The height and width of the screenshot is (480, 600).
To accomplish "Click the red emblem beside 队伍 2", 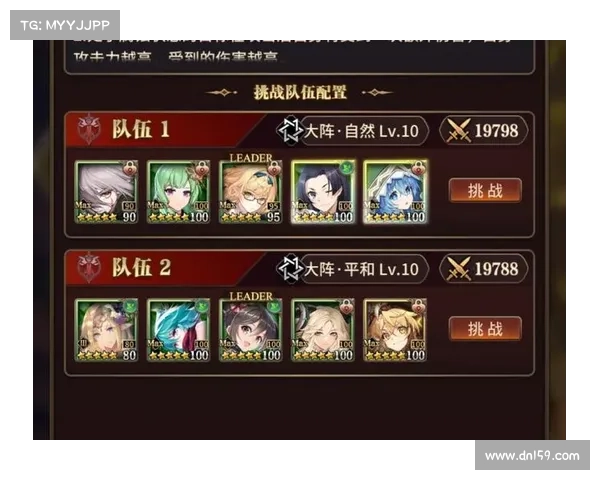I will click(88, 268).
